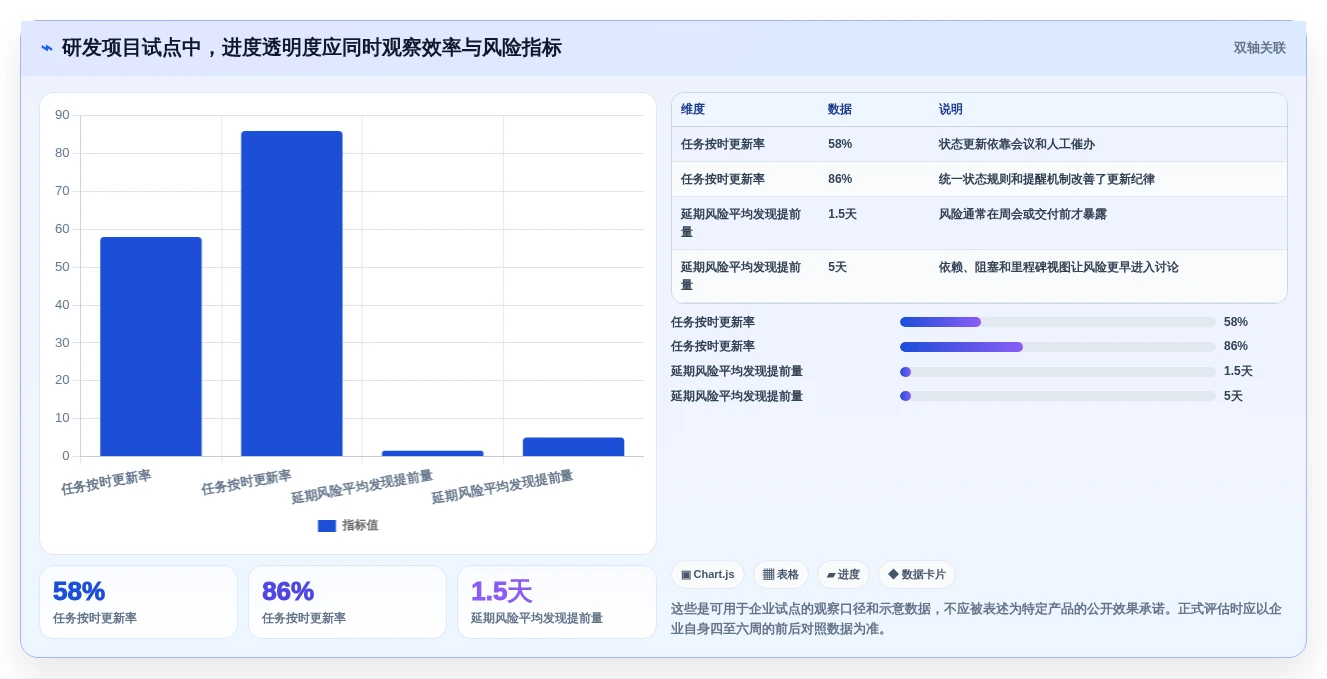Viewport: 1327px width, 679px height.
Task: Click the lightning icon beside the title
Action: click(x=47, y=48)
